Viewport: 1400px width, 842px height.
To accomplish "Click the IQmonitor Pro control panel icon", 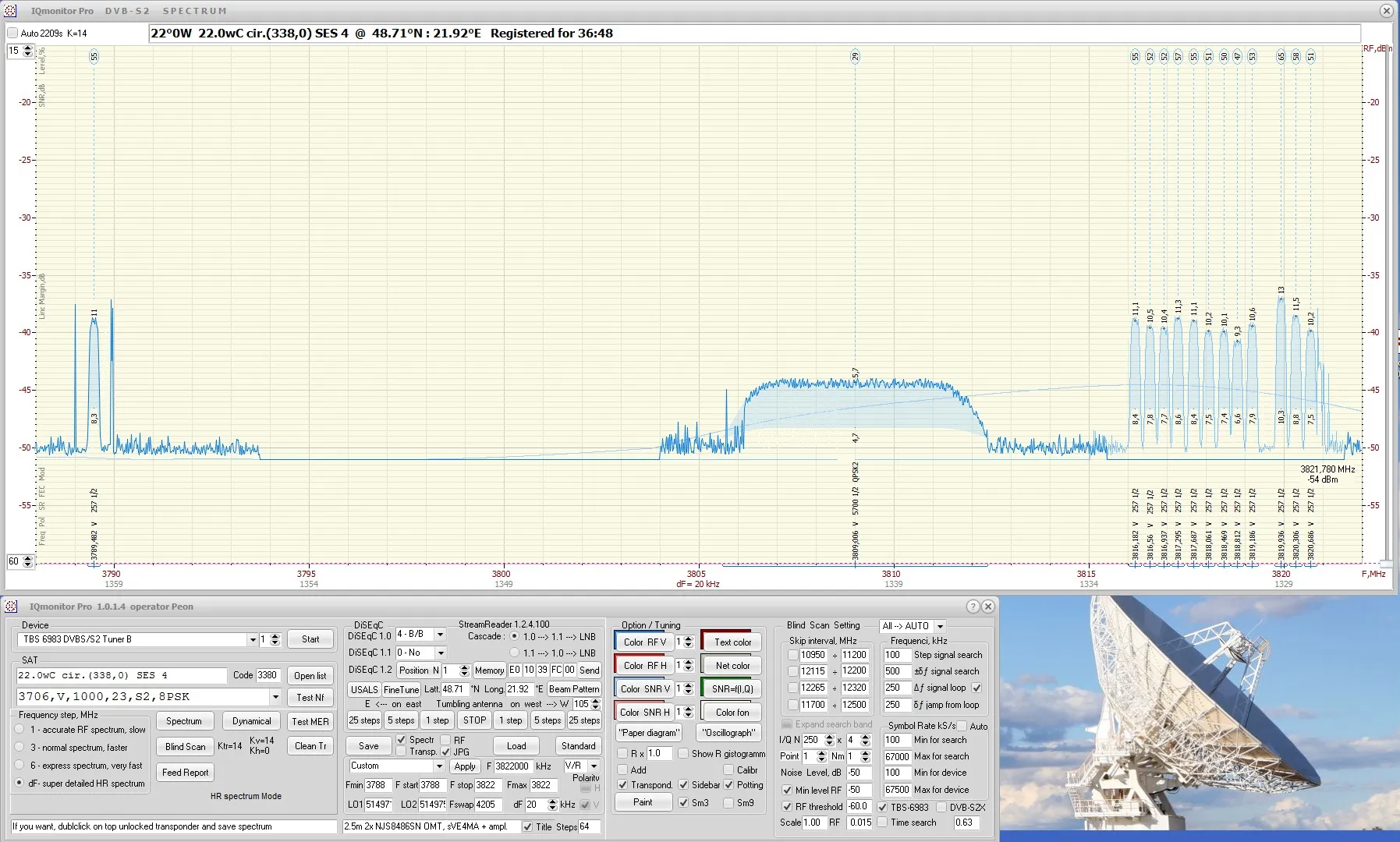I will 10,607.
